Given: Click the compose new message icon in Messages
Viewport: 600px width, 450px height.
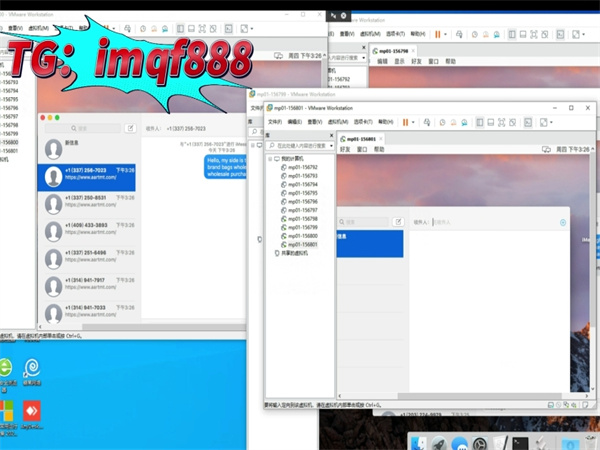Looking at the screenshot, I should pos(130,128).
